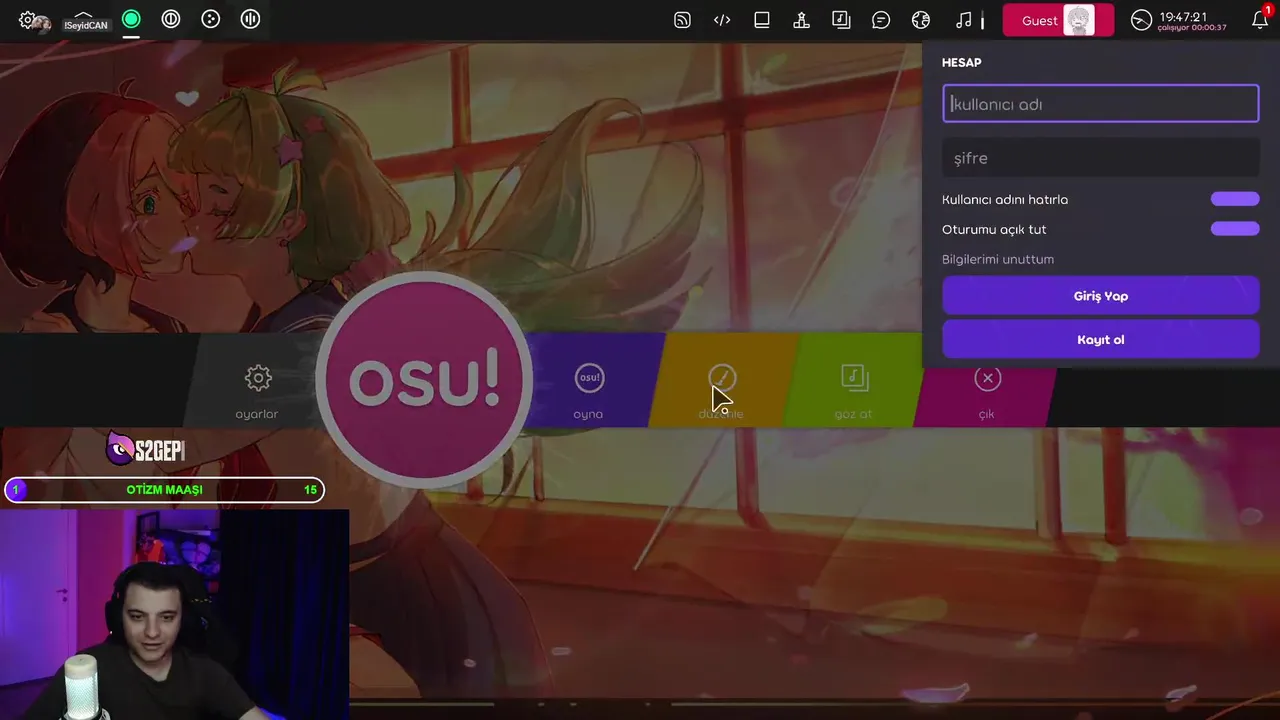Toggle Oturumu açık tut switch
Viewport: 1280px width, 720px height.
pos(1235,229)
